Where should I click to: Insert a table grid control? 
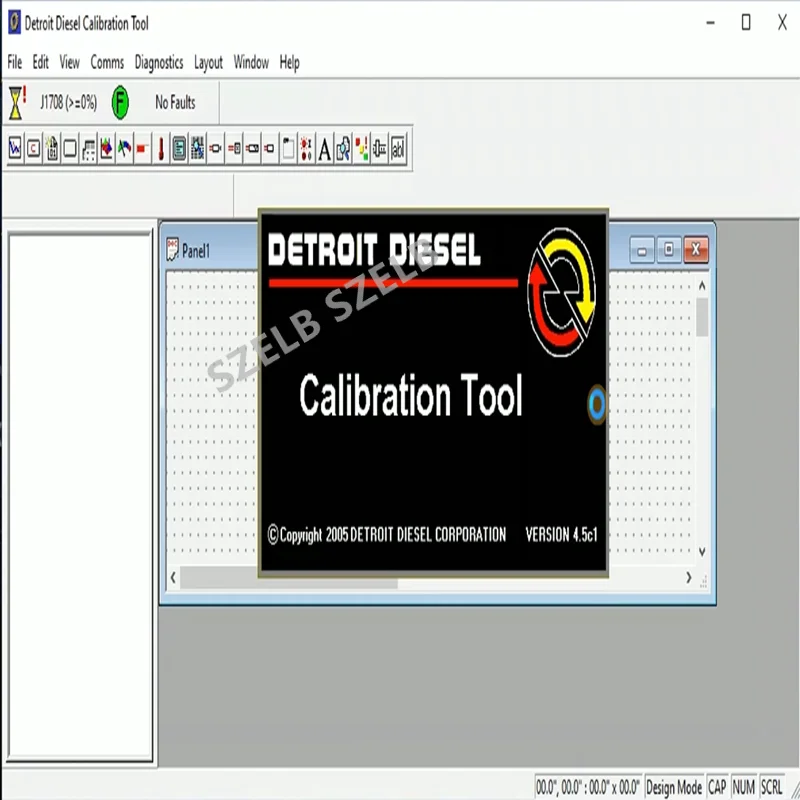coord(88,148)
